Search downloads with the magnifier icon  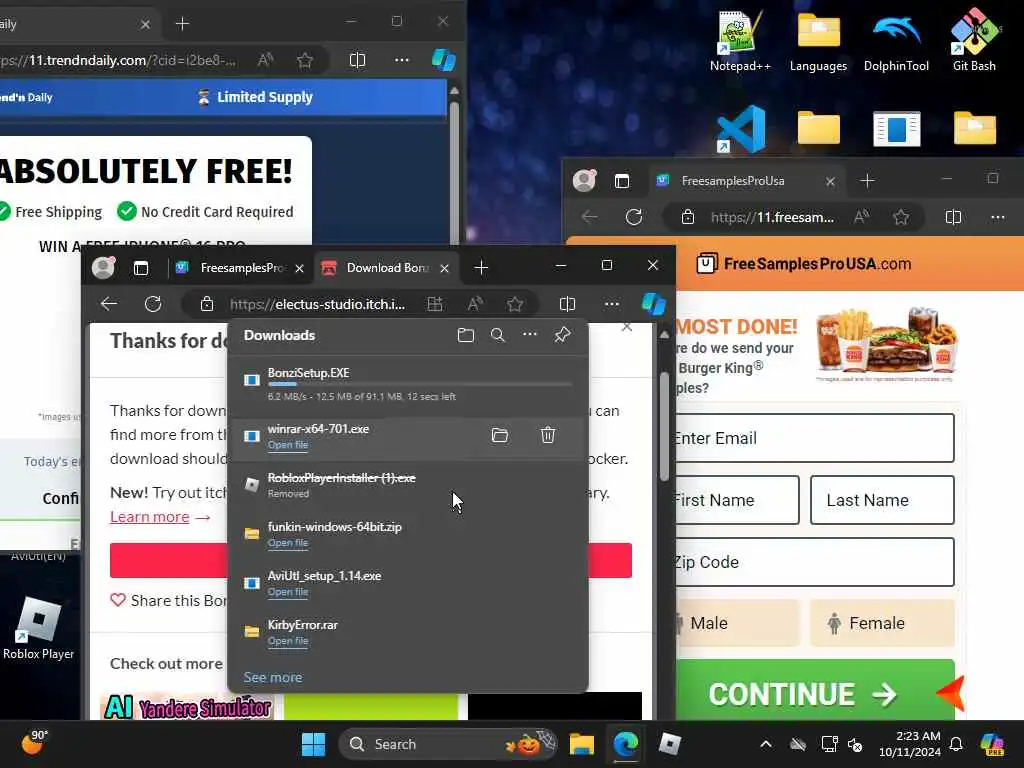[x=498, y=335]
